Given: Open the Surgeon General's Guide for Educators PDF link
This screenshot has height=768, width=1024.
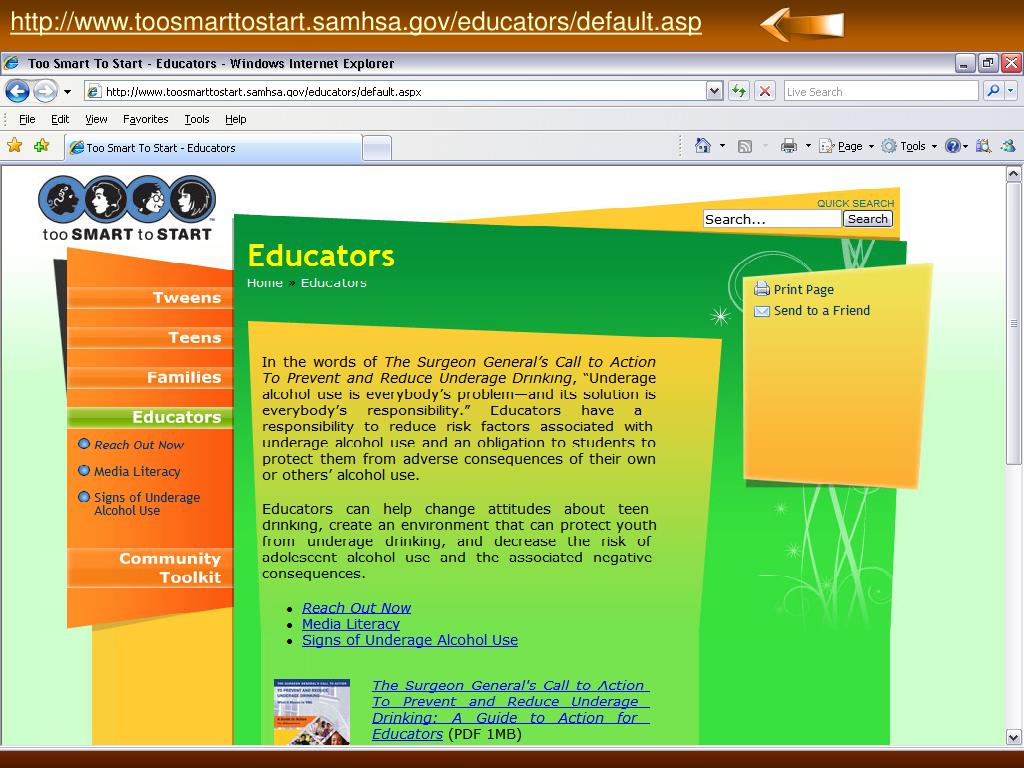Looking at the screenshot, I should coord(511,710).
